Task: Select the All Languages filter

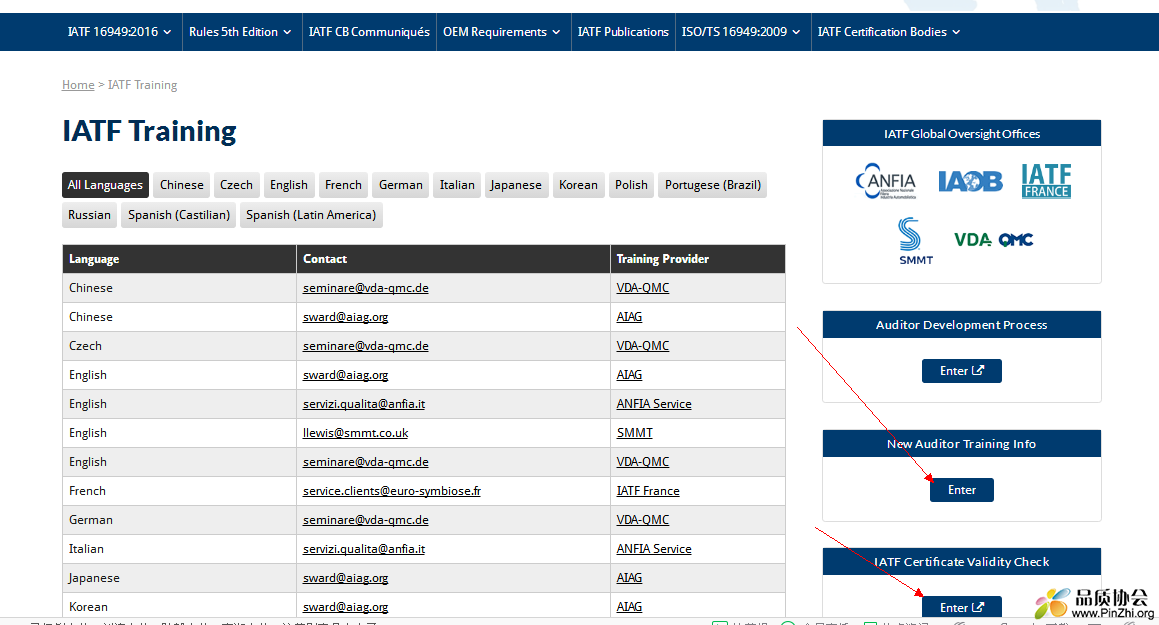Action: [105, 185]
